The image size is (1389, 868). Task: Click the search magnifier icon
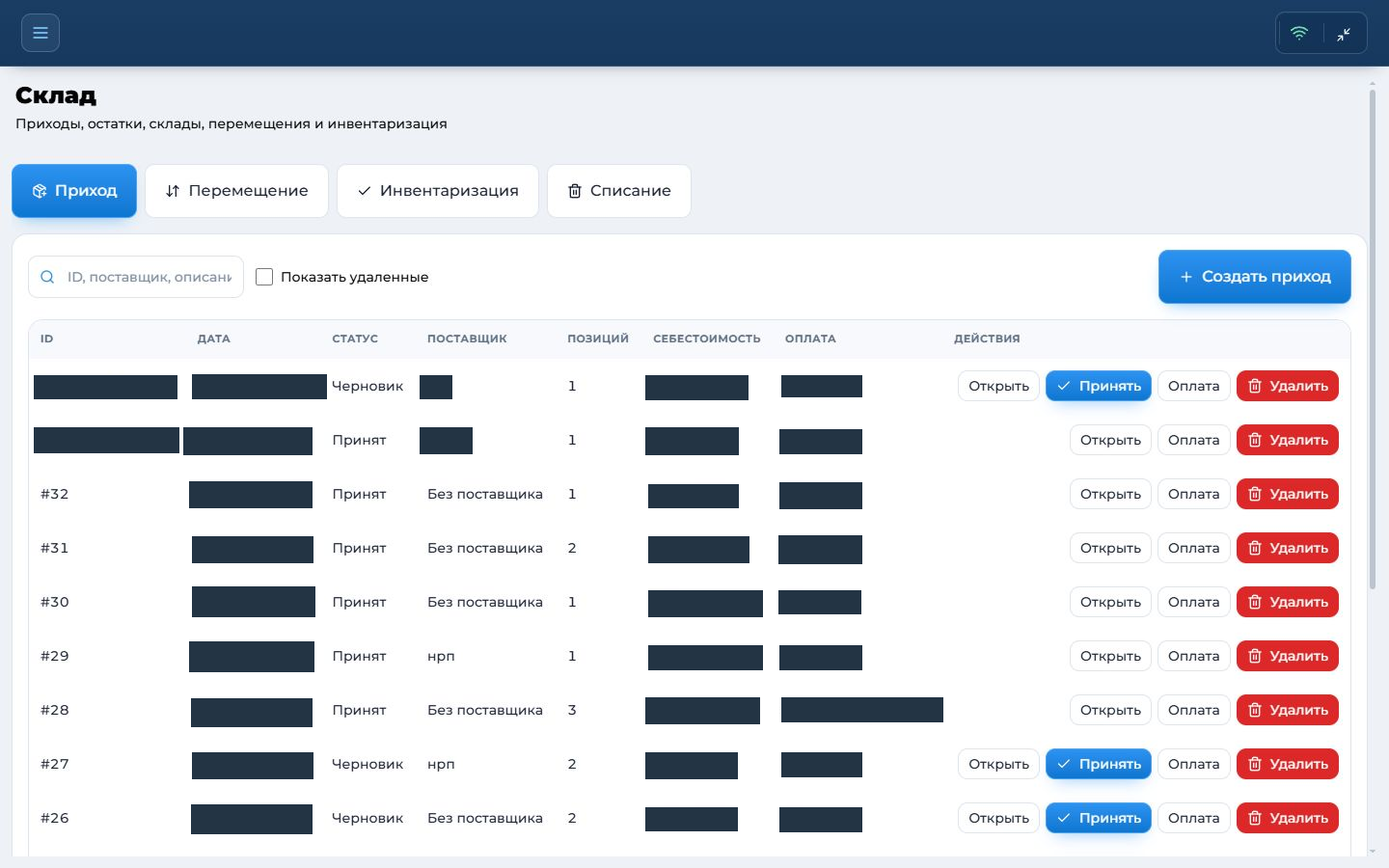pos(47,277)
